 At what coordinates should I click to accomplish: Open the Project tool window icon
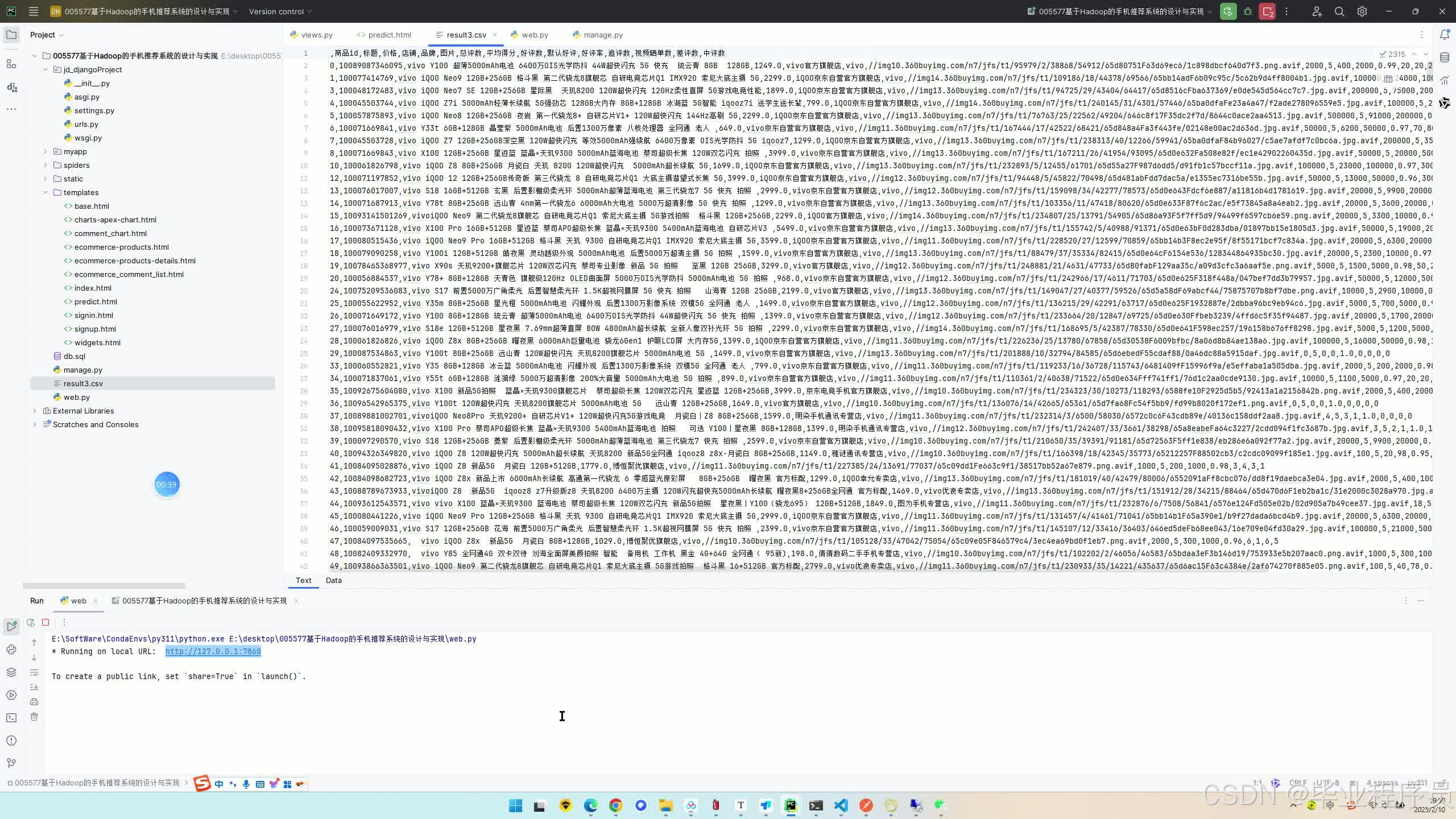[11, 35]
